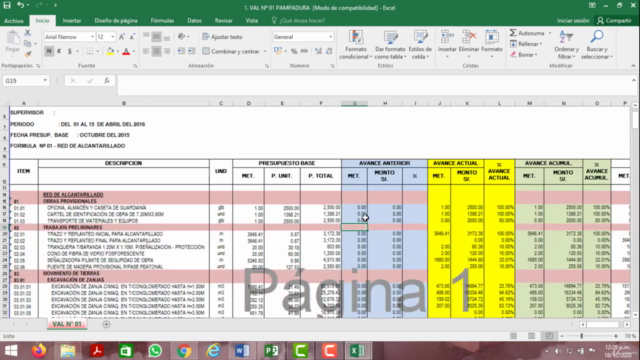Center text horizontally in cell
Image resolution: width=640 pixels, height=360 pixels.
point(156,51)
